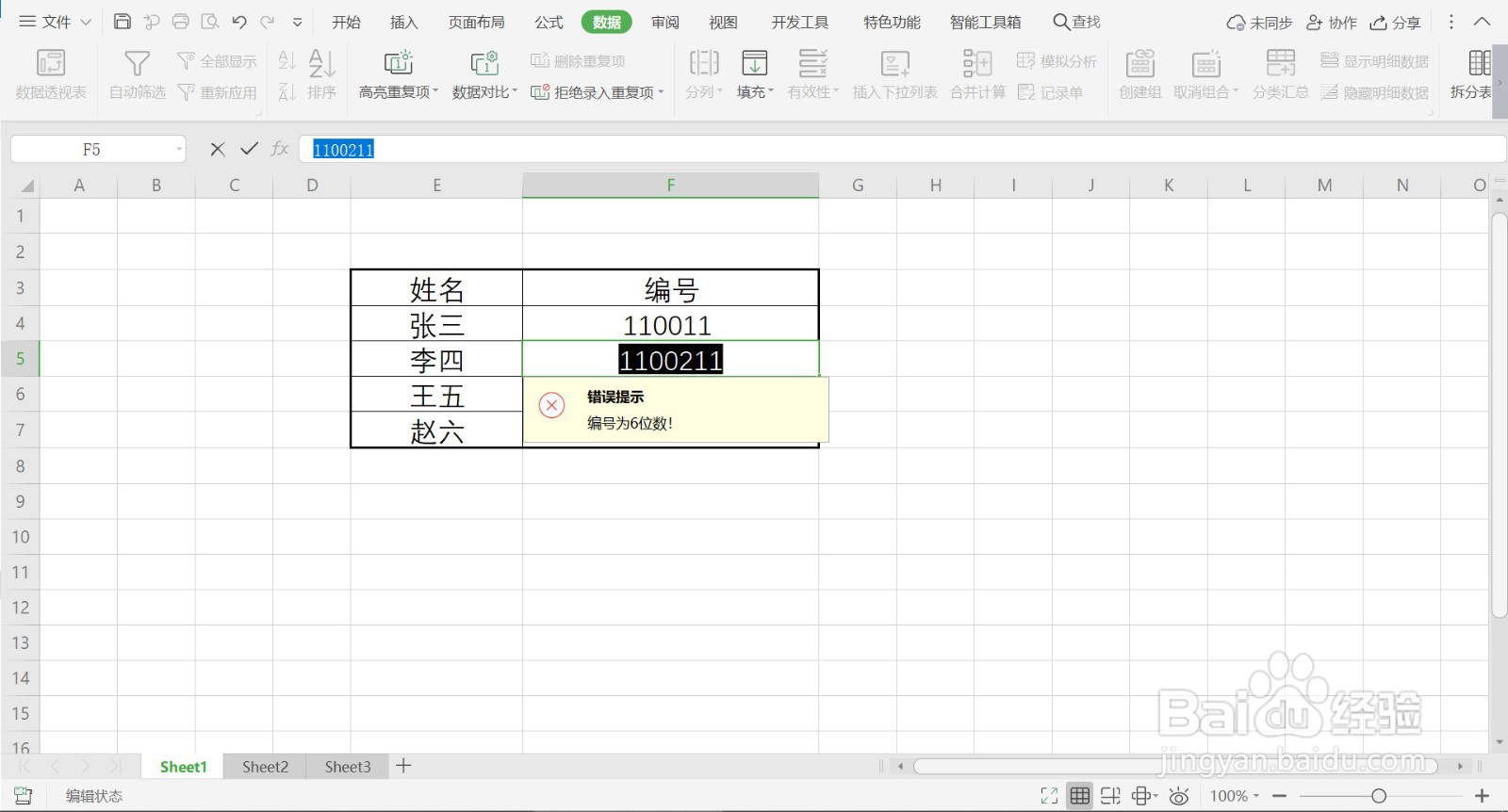The image size is (1508, 812).
Task: Click the Save icon in quick toolbar
Action: click(123, 22)
